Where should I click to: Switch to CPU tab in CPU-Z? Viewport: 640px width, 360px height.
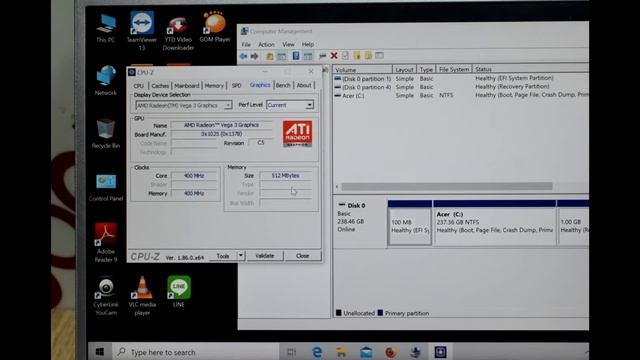[x=139, y=86]
